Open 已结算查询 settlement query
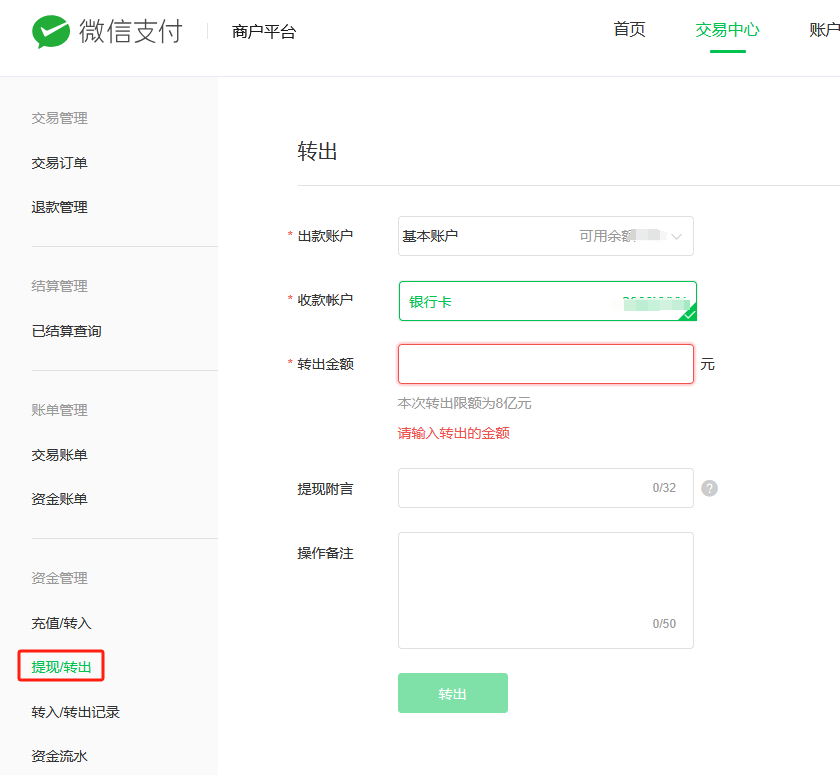This screenshot has height=775, width=840. pyautogui.click(x=68, y=331)
